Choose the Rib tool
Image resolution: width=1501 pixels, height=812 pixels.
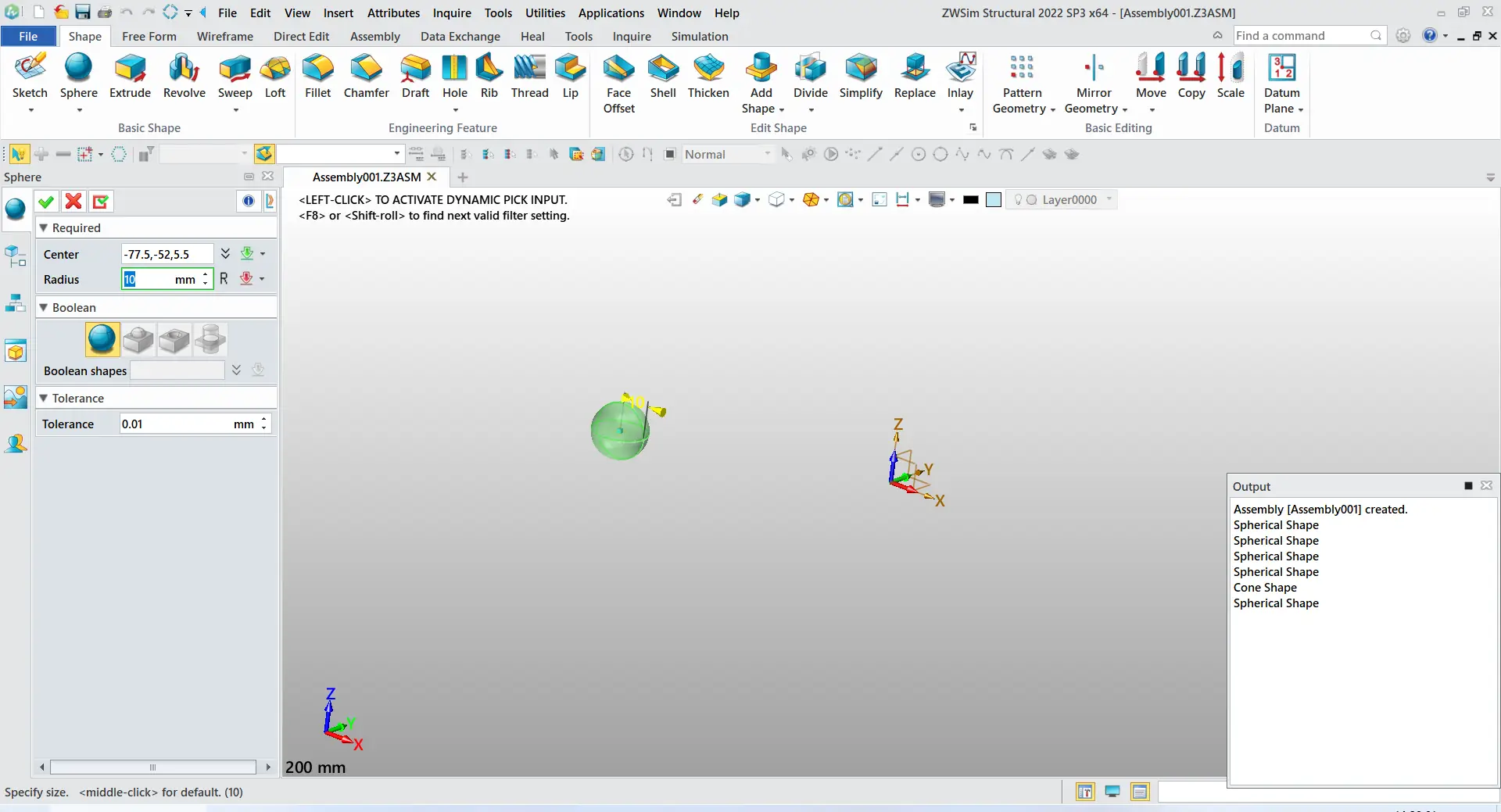tap(489, 77)
